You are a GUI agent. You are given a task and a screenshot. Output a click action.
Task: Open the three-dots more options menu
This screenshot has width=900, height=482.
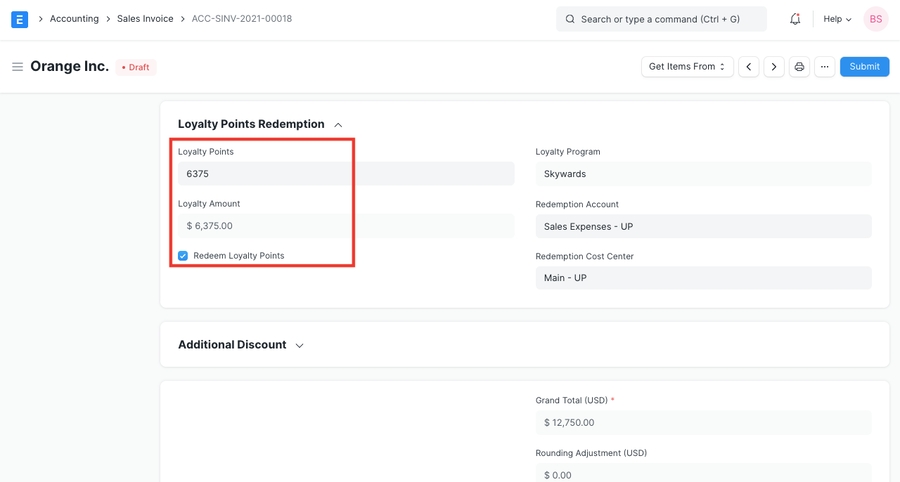(824, 67)
